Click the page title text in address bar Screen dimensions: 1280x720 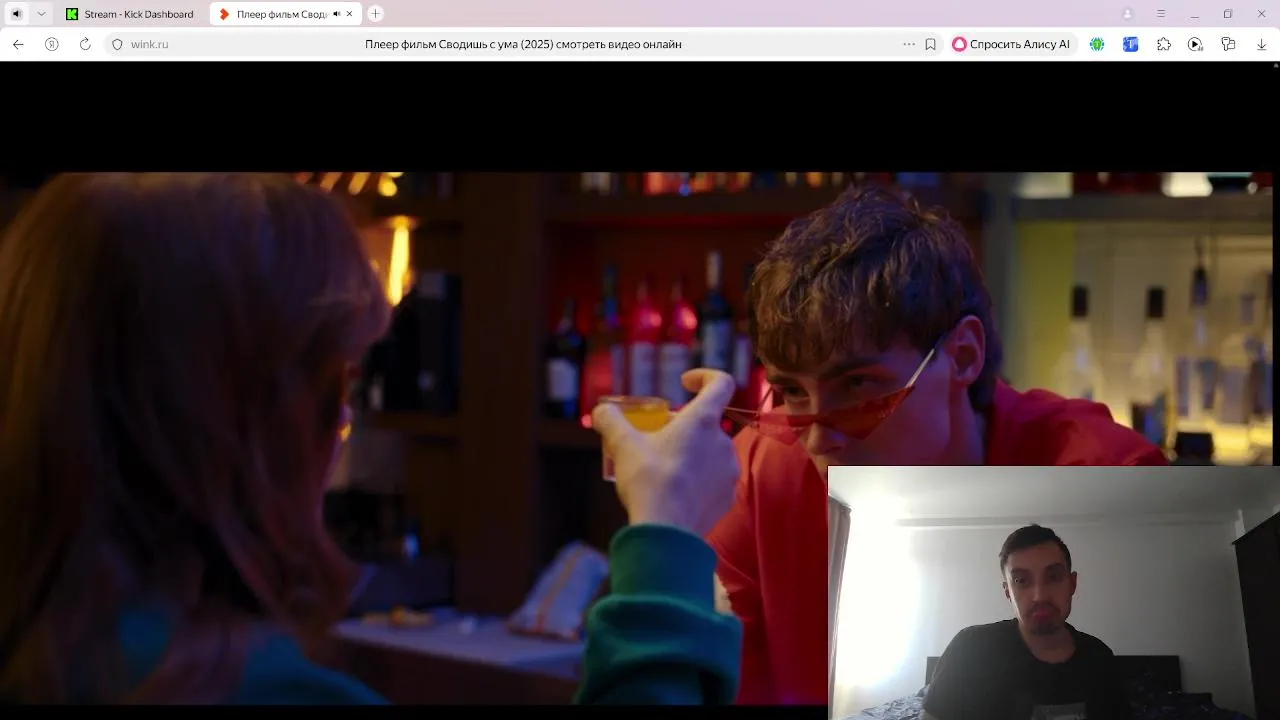pos(523,44)
